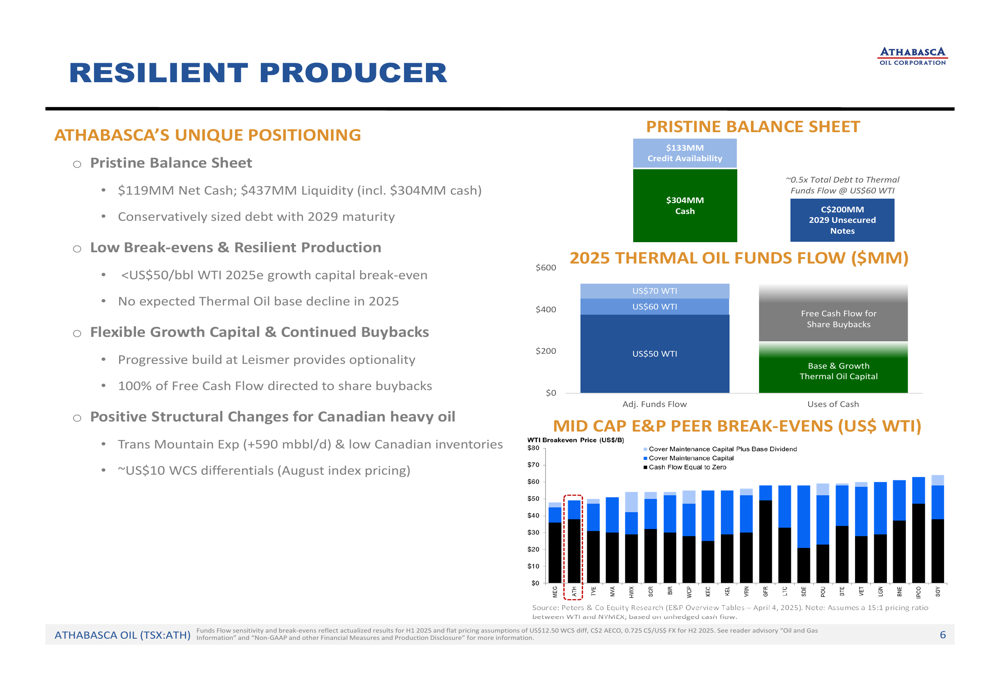Click the ATH bar inside the red dashed outline
Image resolution: width=1000 pixels, height=685 pixels.
[x=574, y=541]
